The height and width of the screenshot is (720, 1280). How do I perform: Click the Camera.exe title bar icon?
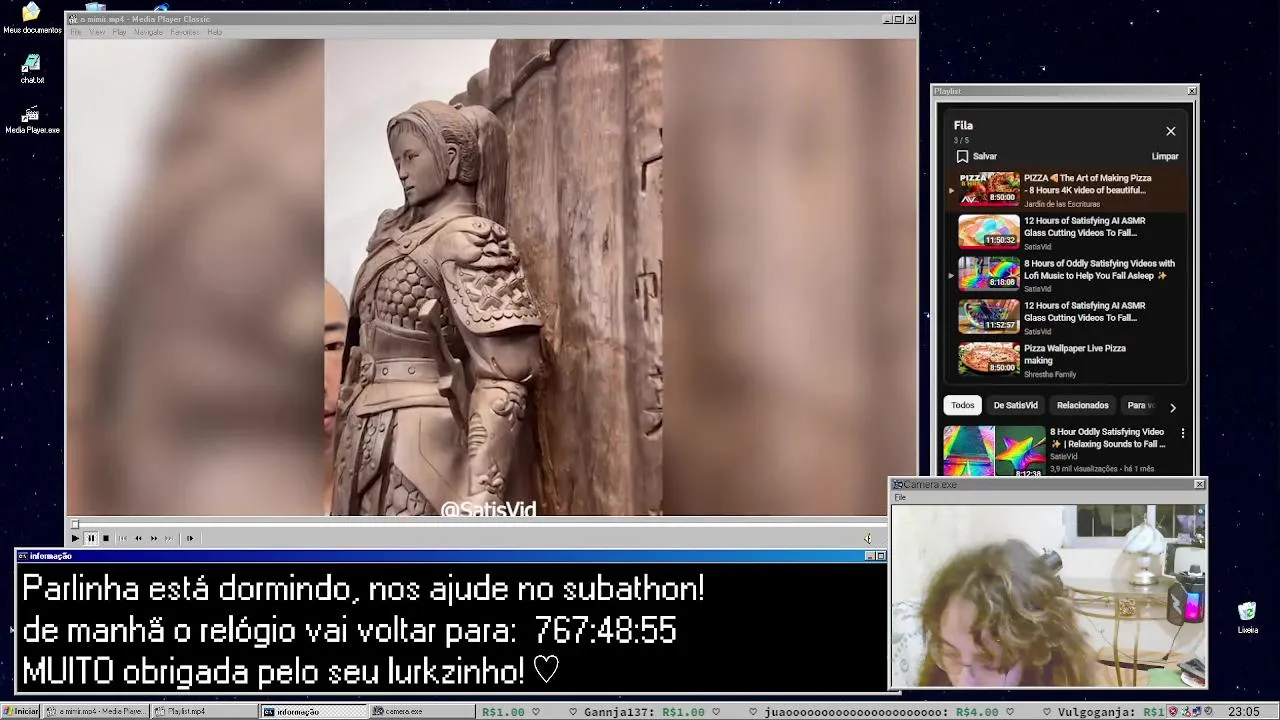898,484
